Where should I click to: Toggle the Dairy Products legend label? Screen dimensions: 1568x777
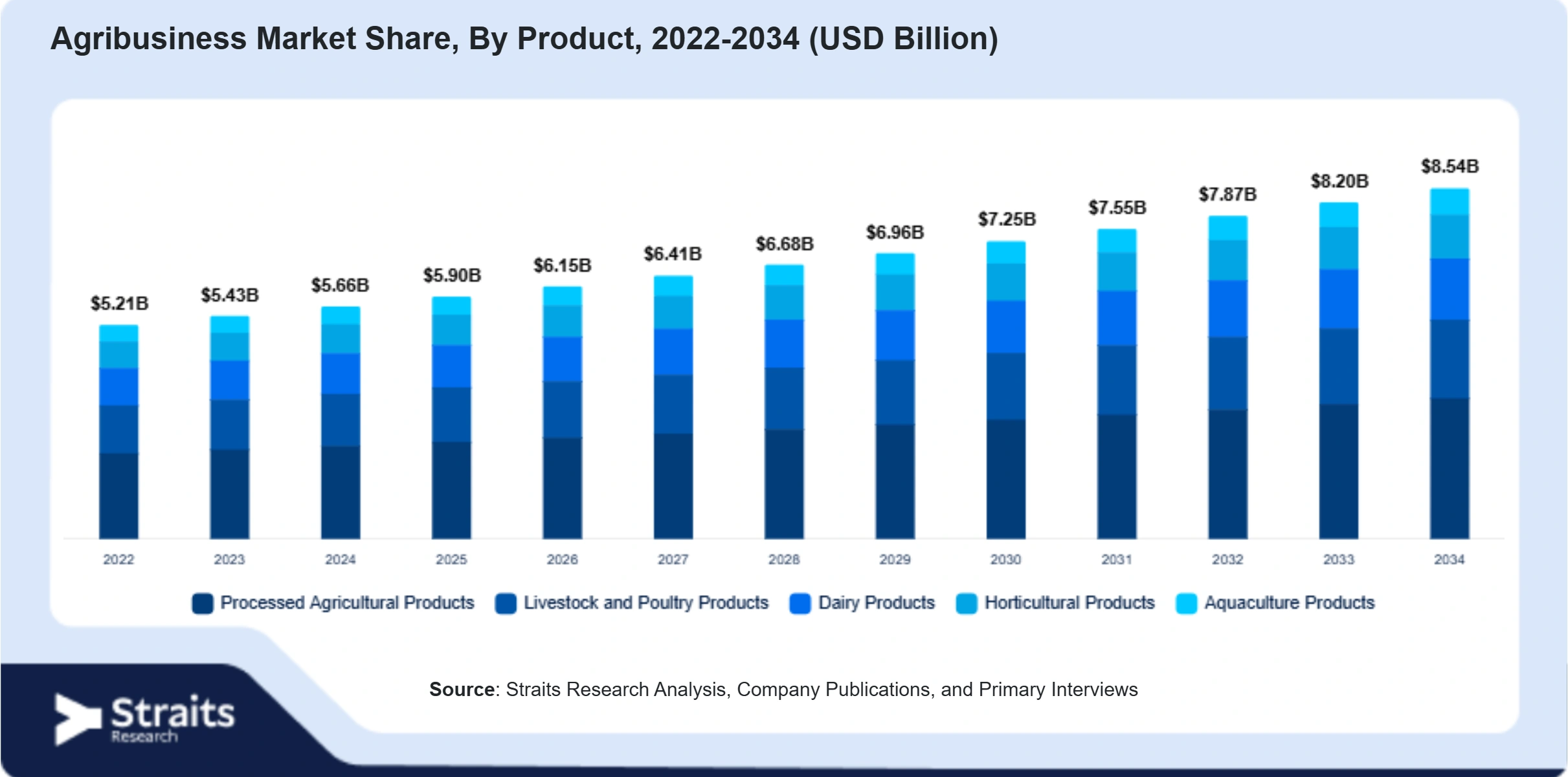[x=877, y=603]
